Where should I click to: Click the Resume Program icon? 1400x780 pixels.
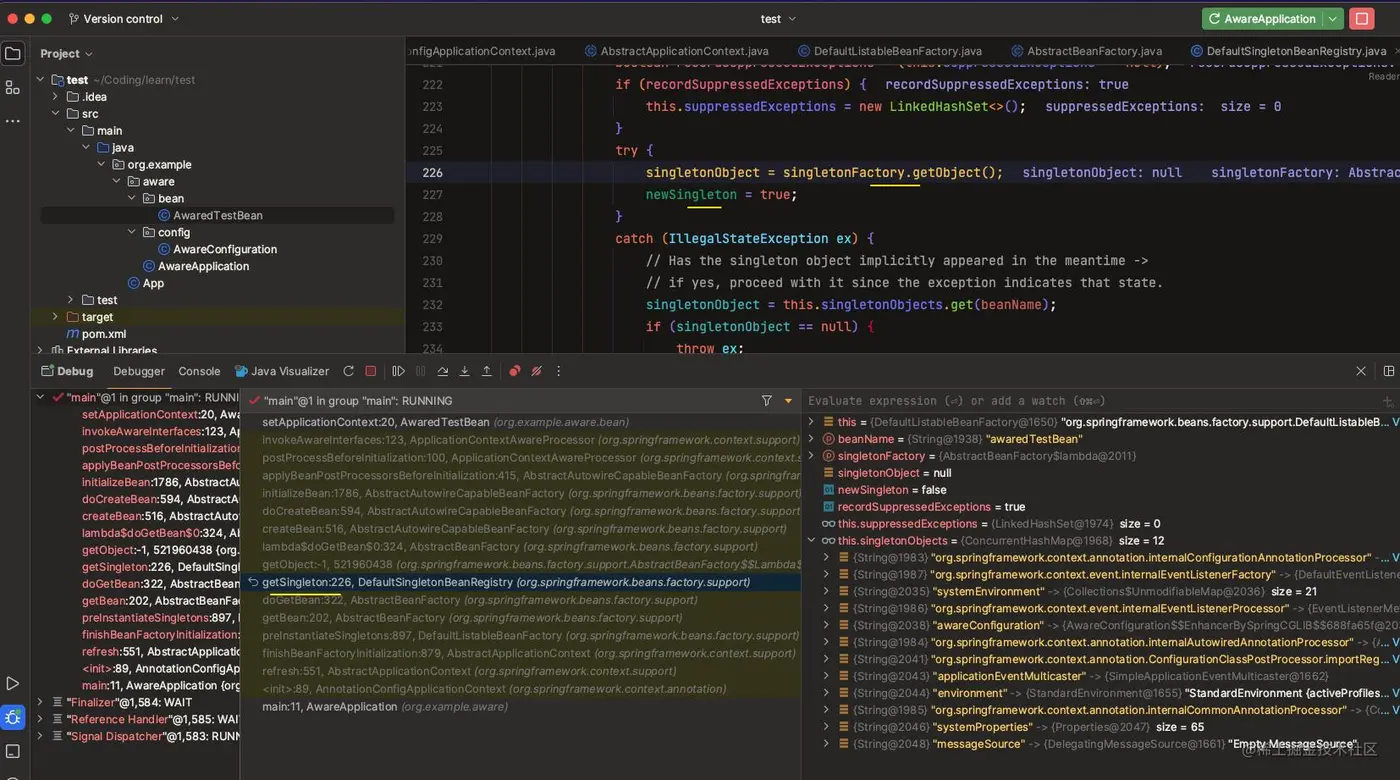point(398,371)
